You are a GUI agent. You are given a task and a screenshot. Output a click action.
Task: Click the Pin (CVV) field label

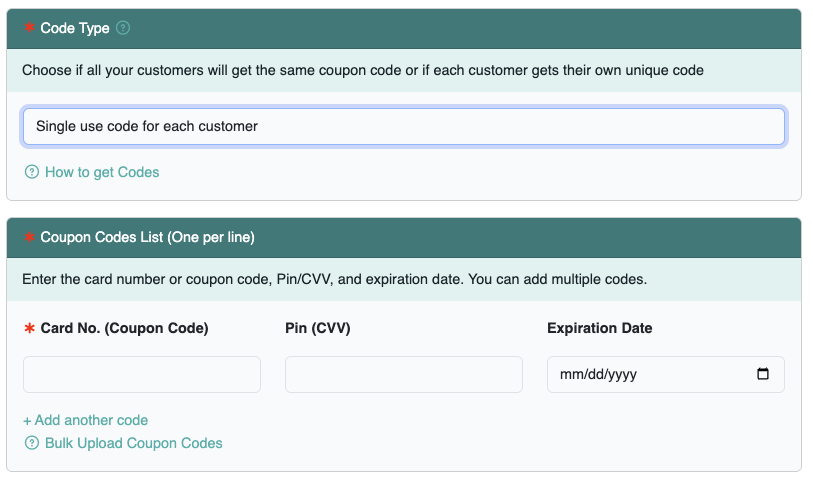click(x=317, y=328)
